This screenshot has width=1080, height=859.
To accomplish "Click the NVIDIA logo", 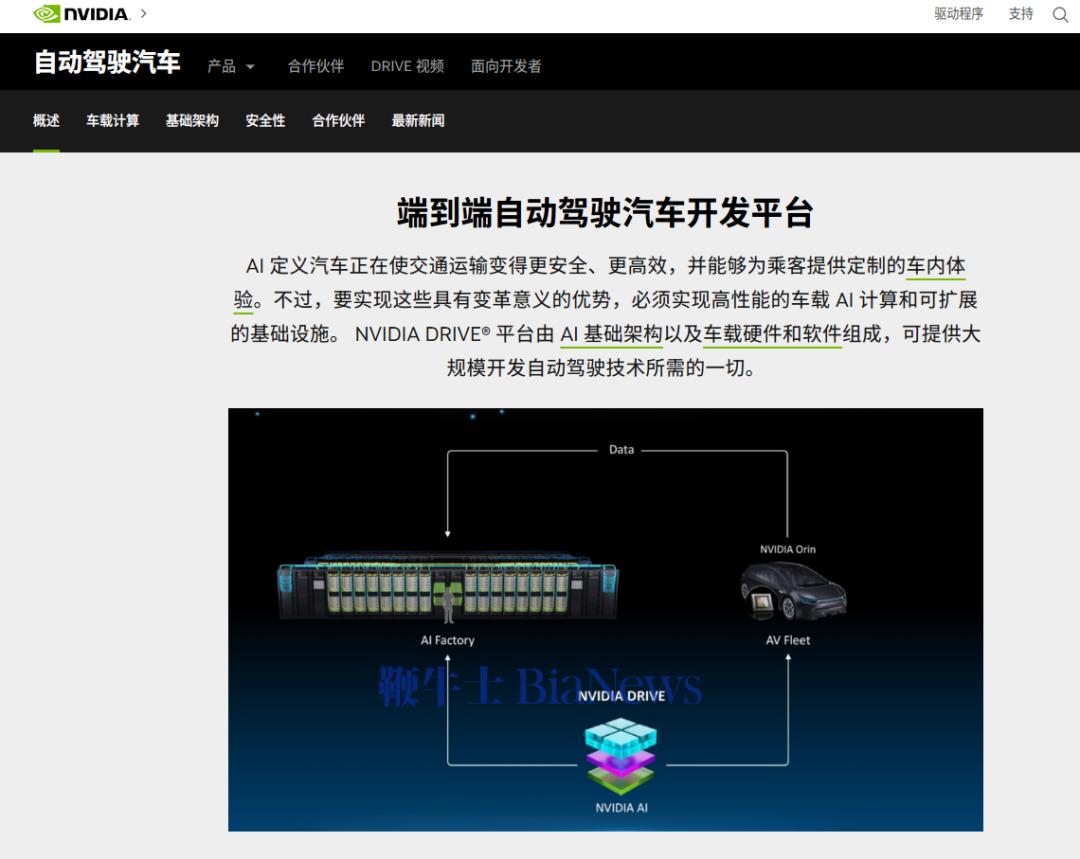I will tap(81, 14).
